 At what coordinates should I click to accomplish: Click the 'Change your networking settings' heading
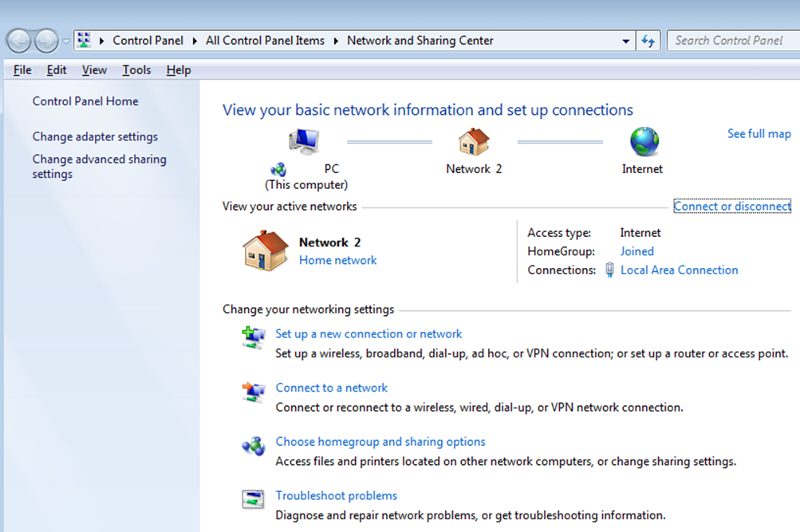click(x=308, y=309)
